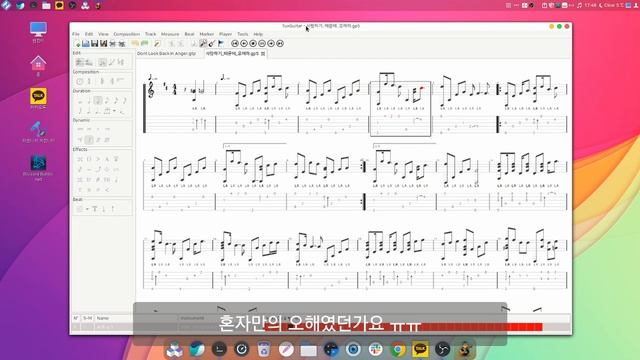This screenshot has height=360, width=640.
Task: Jump to last measure with transport button
Action: coord(280,44)
